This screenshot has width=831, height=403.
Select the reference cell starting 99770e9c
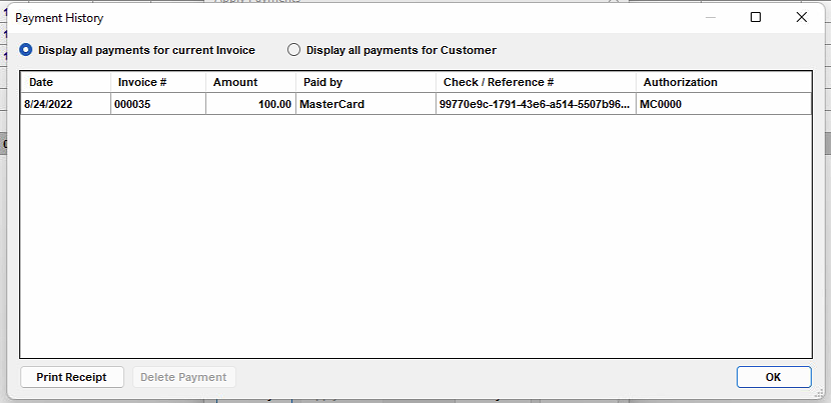coord(536,104)
